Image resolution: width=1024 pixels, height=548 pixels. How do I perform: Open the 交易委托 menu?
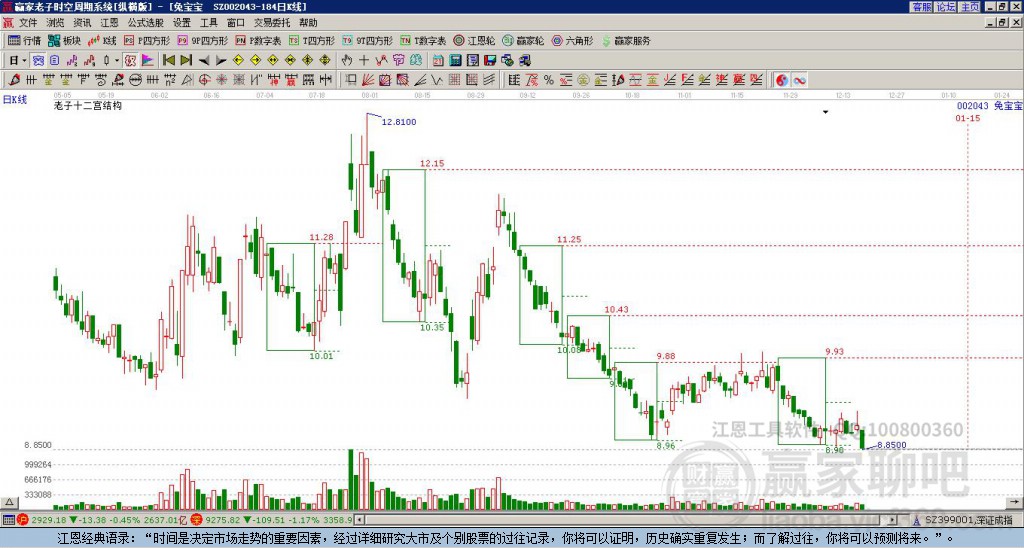click(x=272, y=23)
